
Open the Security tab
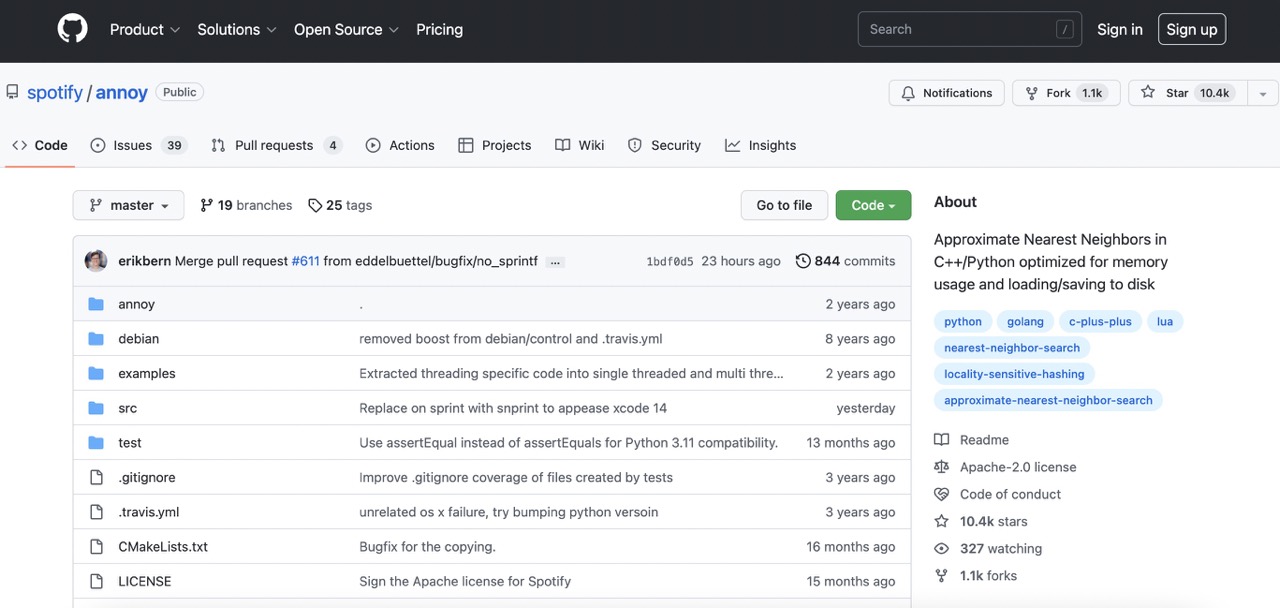click(x=664, y=145)
